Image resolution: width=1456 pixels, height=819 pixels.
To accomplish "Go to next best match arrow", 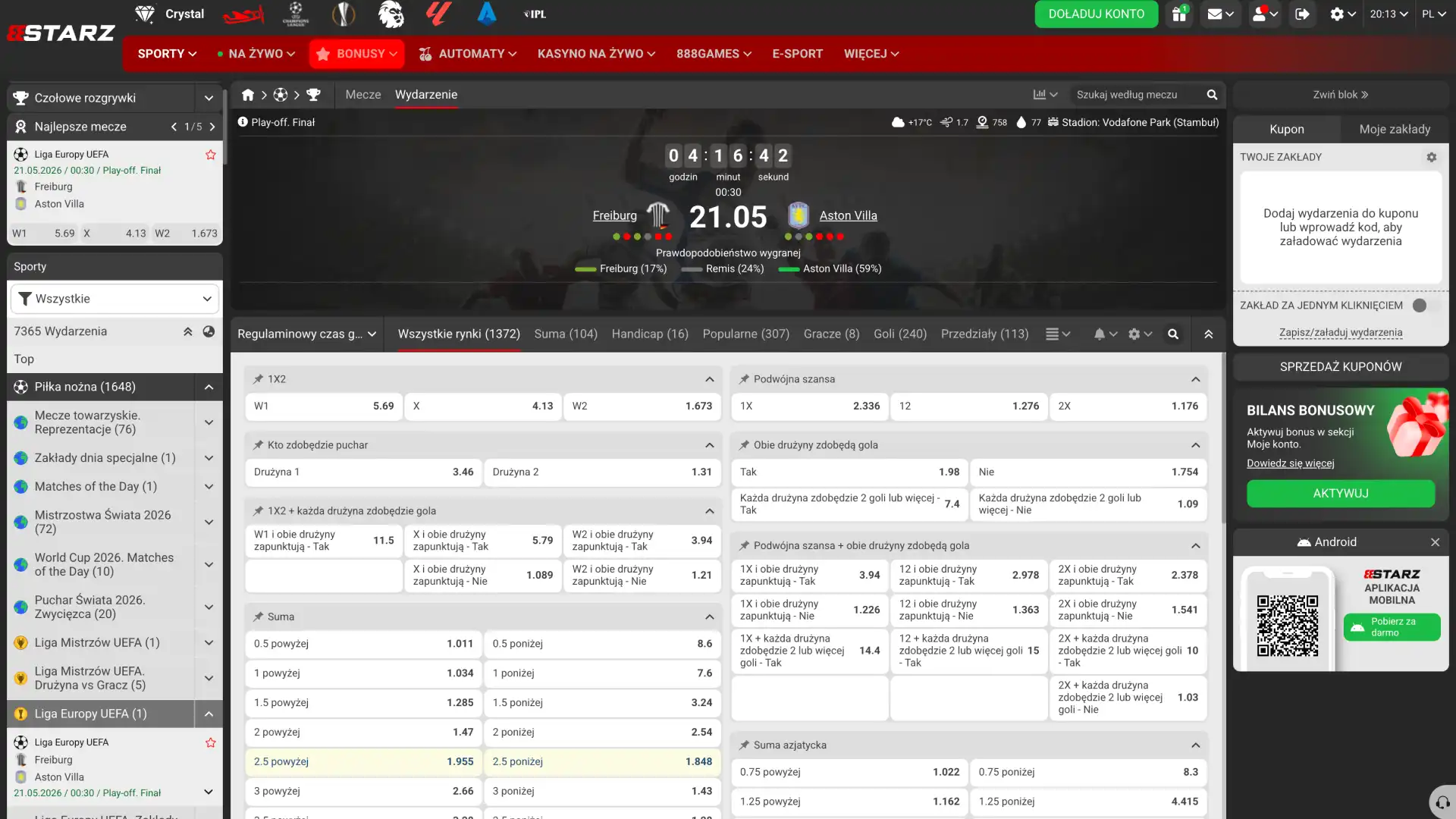I will coord(212,127).
